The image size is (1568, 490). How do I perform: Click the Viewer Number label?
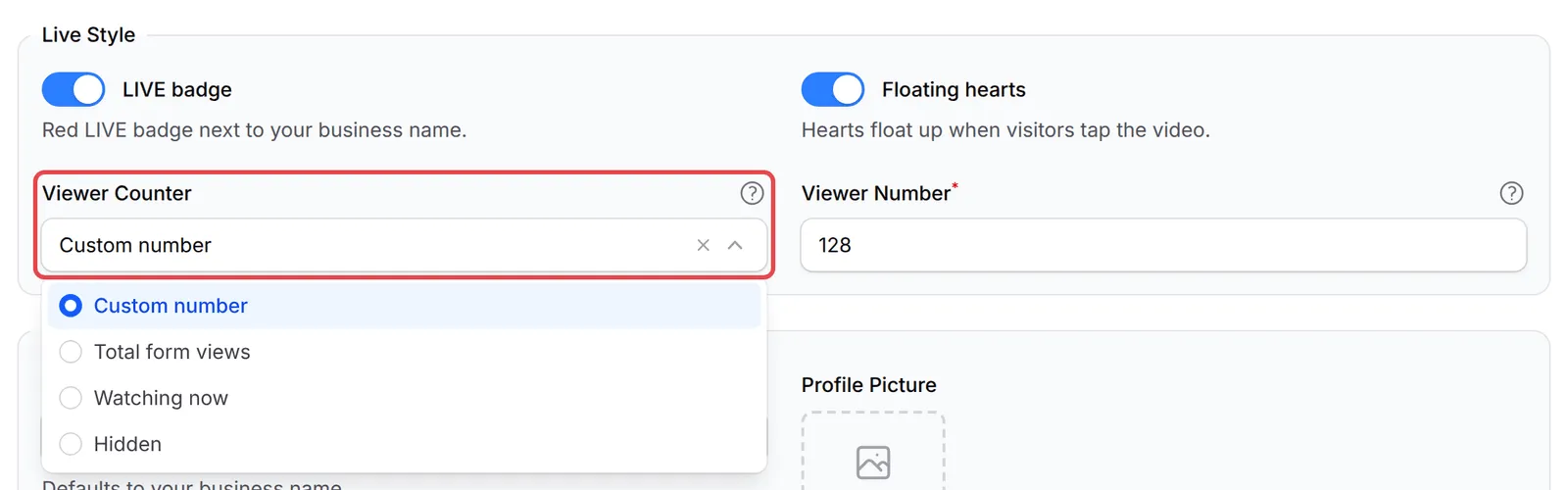coord(876,193)
